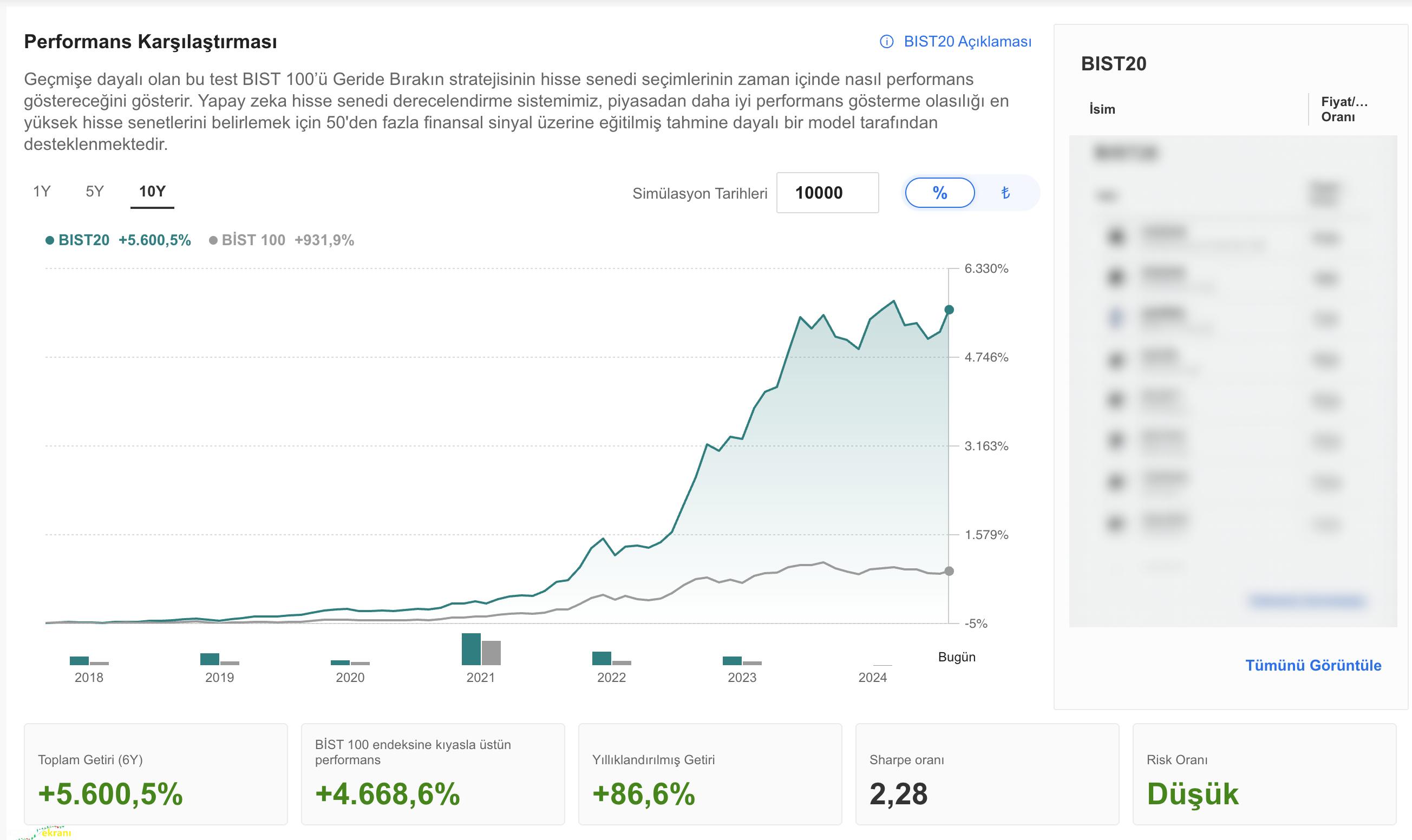Click the +4.668,6% outperformance value

(388, 793)
